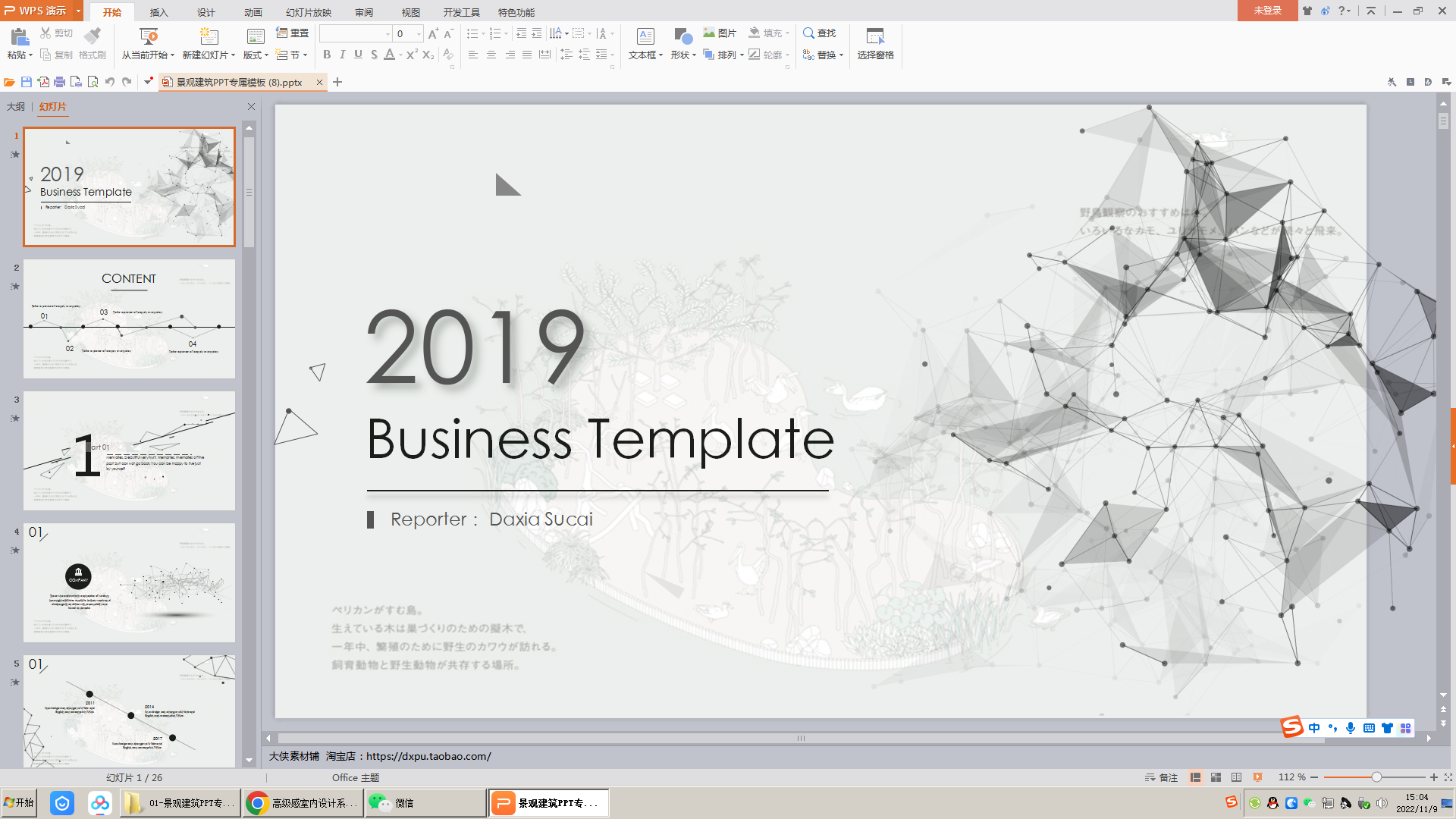The width and height of the screenshot is (1456, 819).
Task: Expand the Section (节) dropdown
Action: click(x=305, y=55)
